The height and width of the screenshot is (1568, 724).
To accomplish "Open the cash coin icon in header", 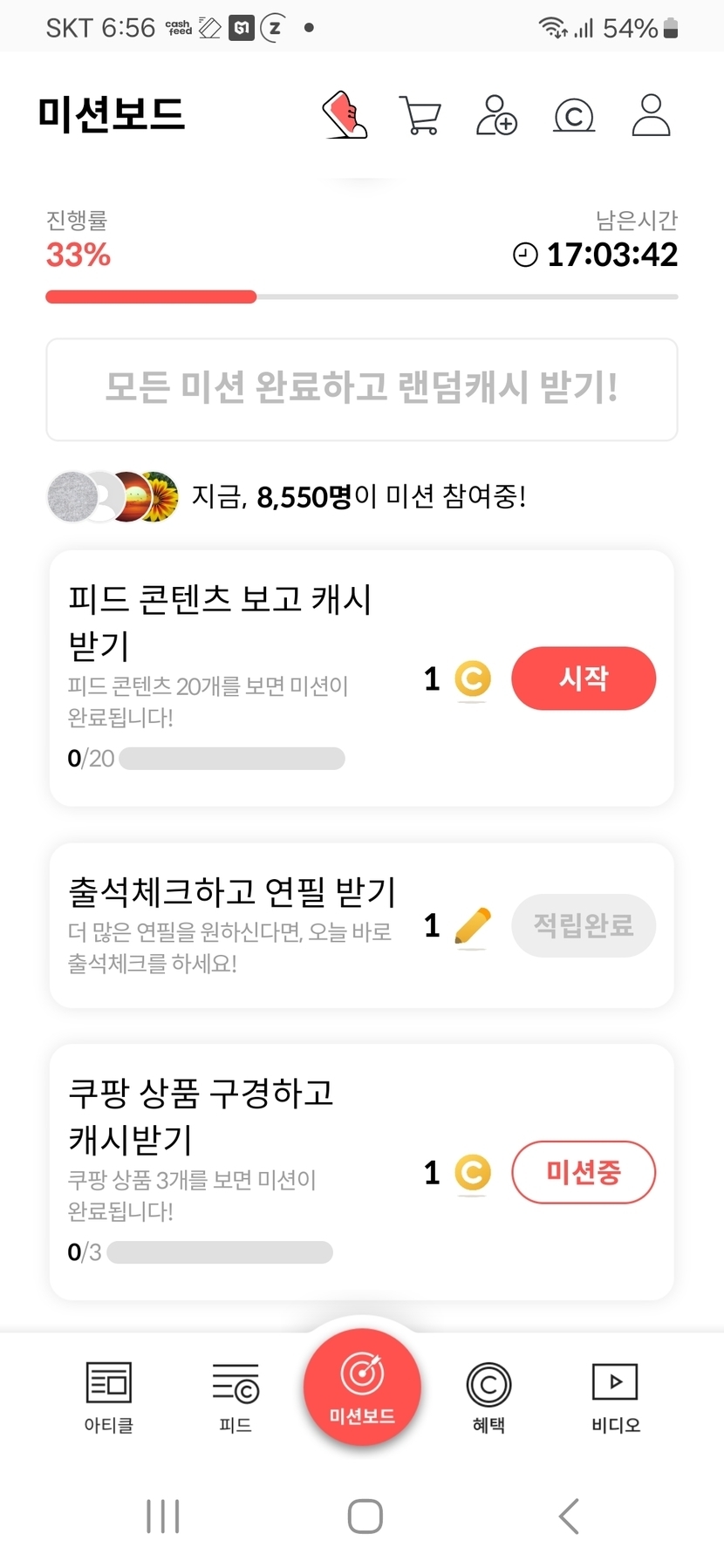I will point(574,115).
